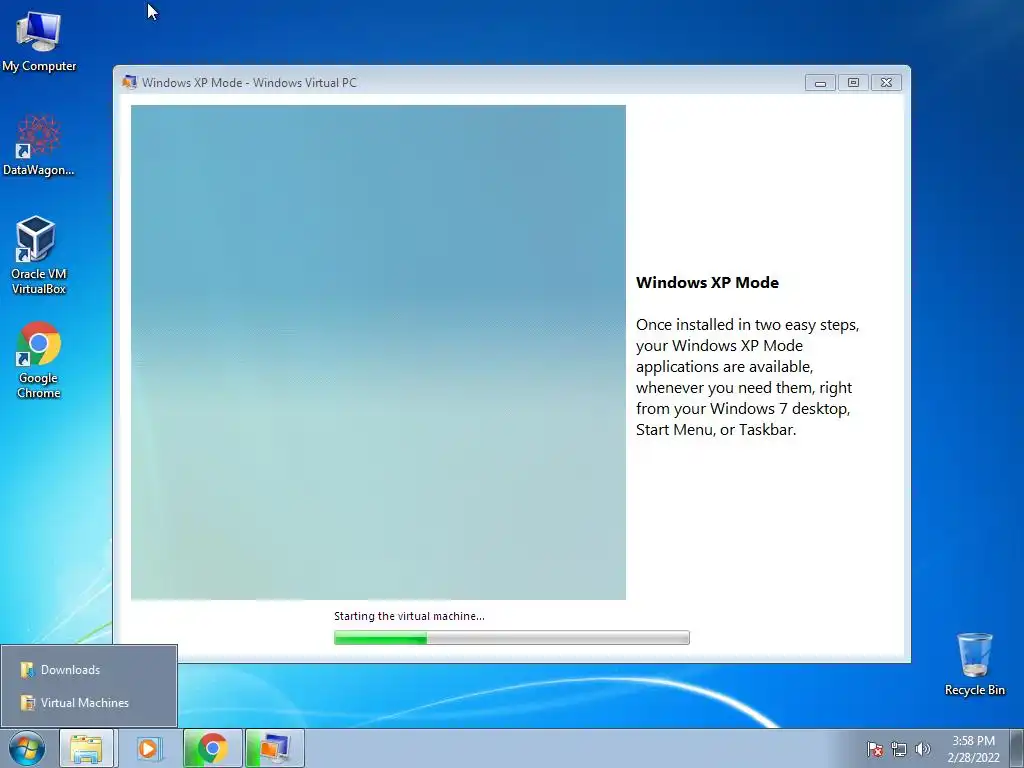Click the Windows XP Mode title bar icon
The height and width of the screenshot is (768, 1024).
point(129,82)
